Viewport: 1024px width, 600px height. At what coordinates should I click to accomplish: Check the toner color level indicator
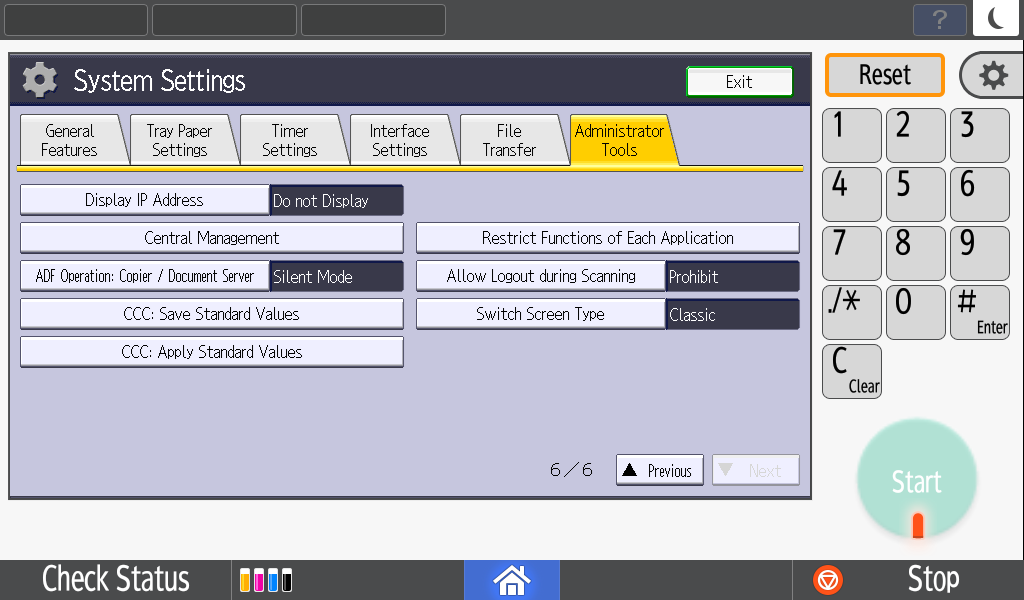tap(267, 580)
